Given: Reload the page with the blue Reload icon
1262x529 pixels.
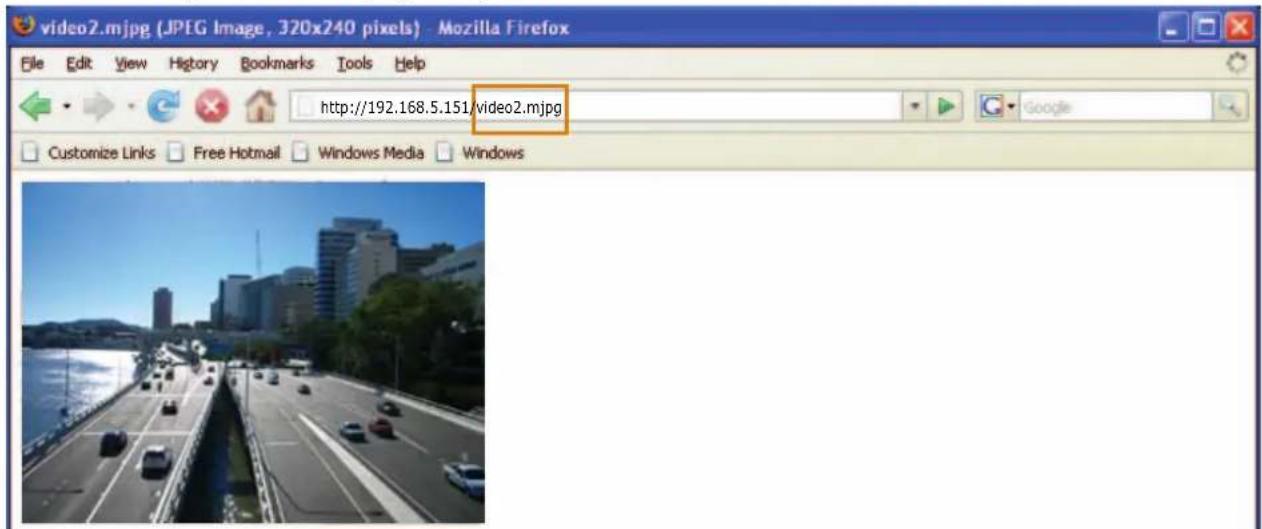Looking at the screenshot, I should [x=162, y=107].
